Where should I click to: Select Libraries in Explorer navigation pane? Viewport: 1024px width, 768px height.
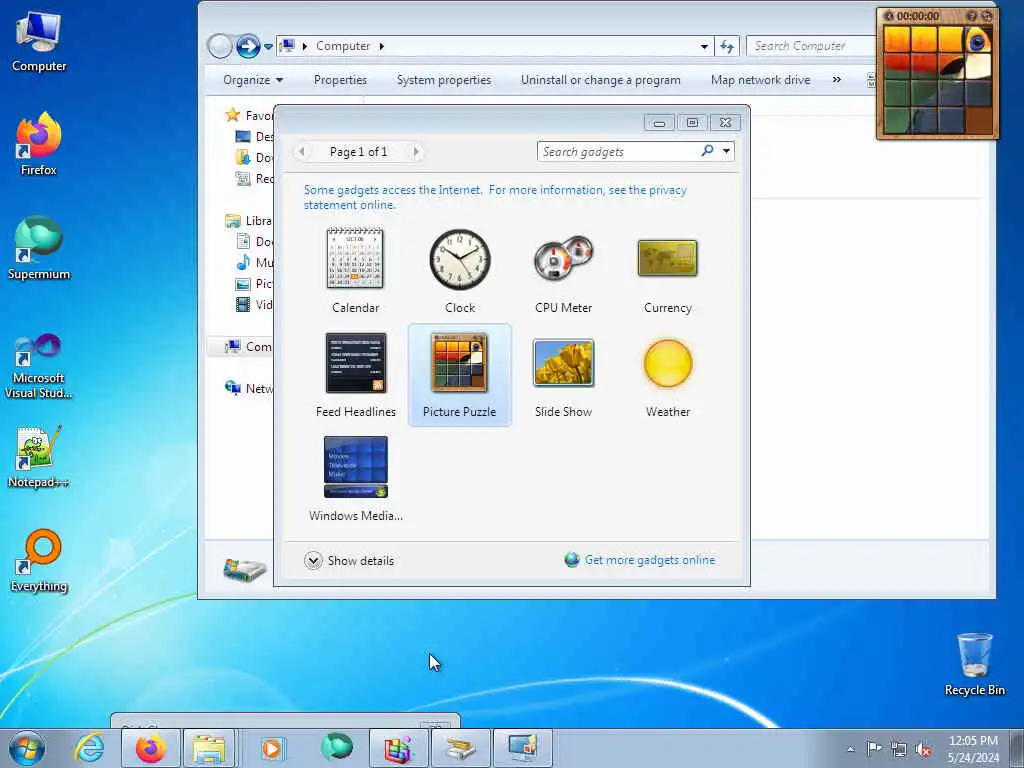248,221
